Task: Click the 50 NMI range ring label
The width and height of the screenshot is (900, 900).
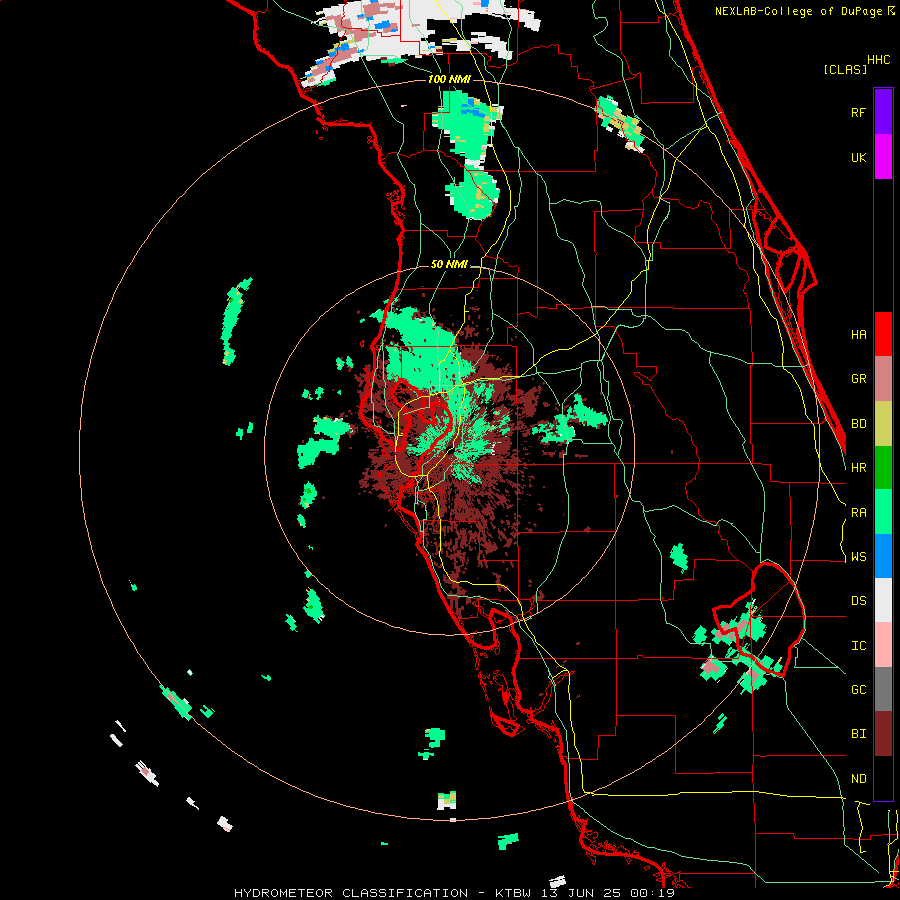Action: pyautogui.click(x=449, y=264)
